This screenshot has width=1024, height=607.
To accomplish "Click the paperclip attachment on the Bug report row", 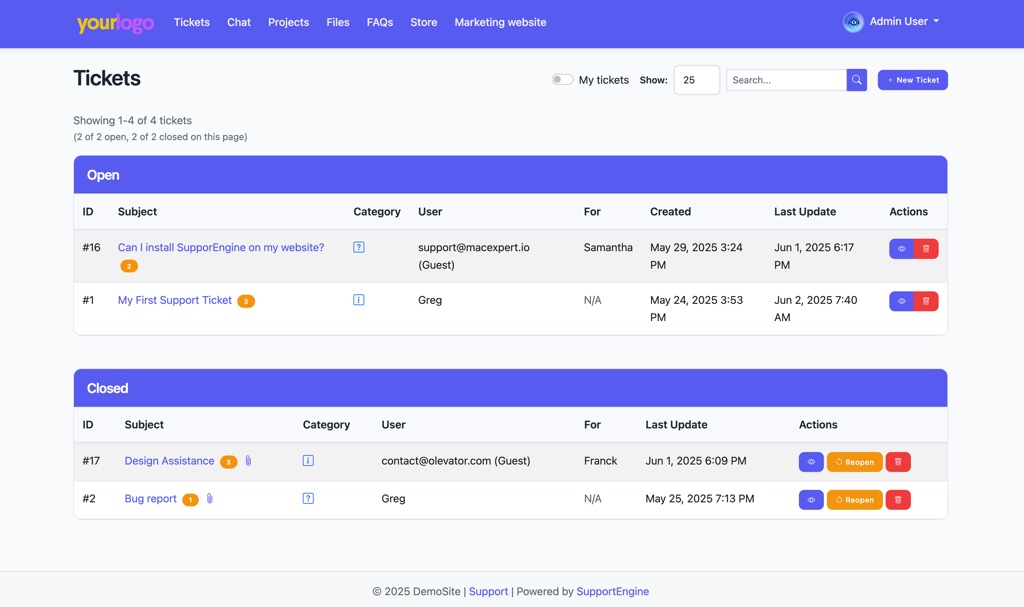I will [209, 498].
